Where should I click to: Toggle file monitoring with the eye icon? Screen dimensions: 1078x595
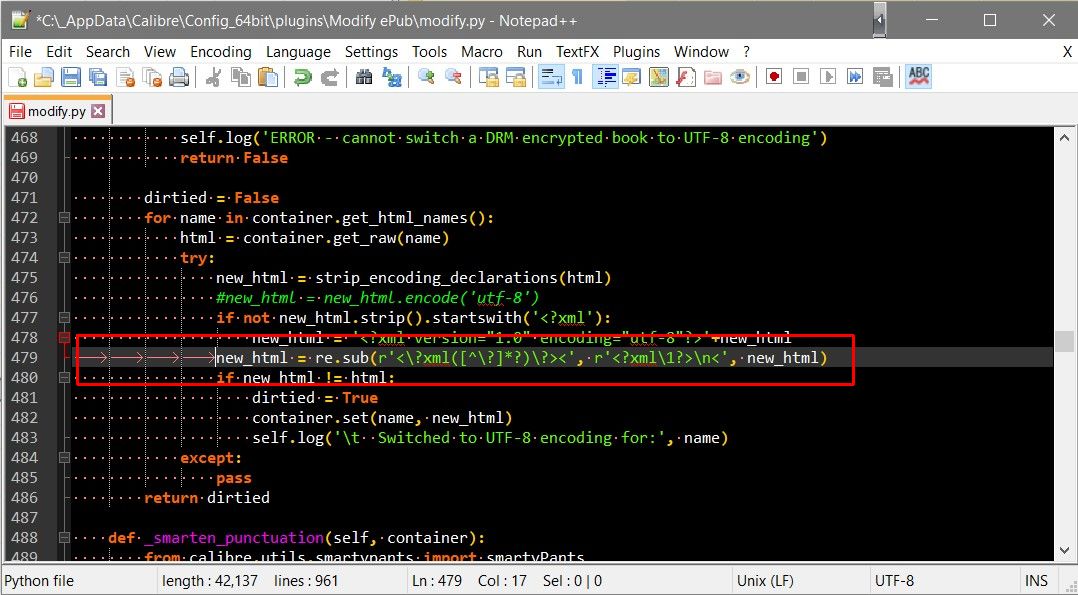[740, 77]
